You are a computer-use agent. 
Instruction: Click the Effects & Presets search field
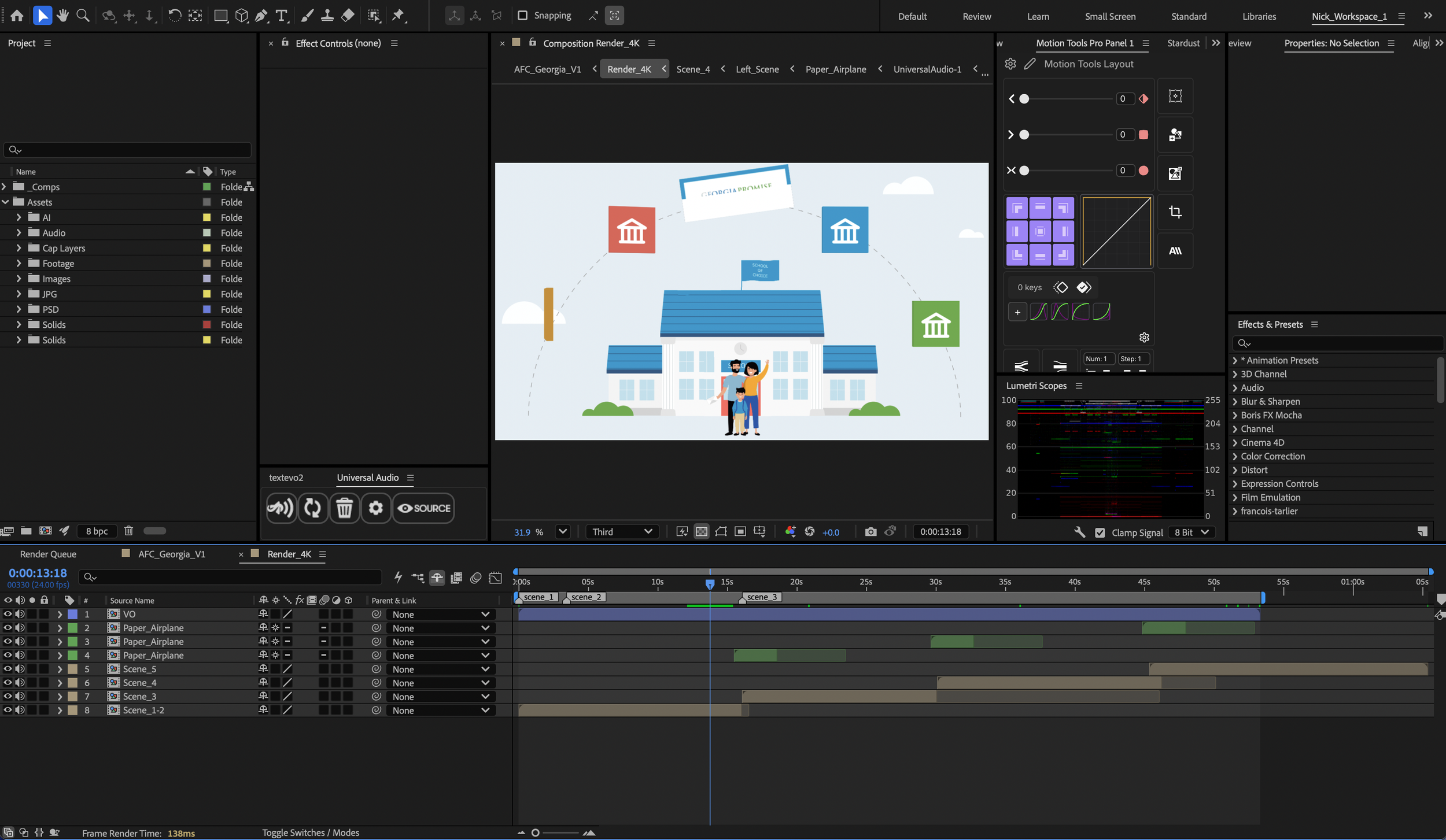tap(1337, 343)
